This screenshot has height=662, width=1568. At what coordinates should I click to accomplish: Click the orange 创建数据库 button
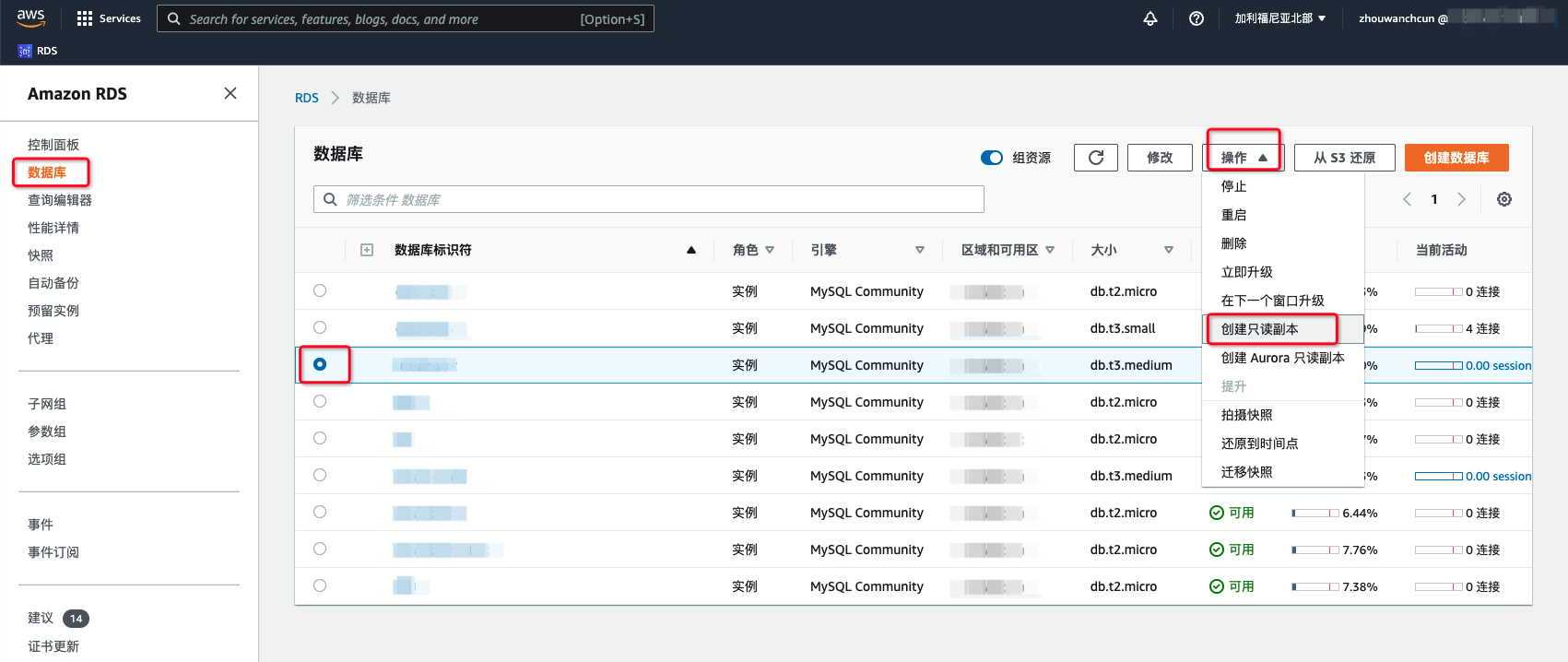1456,158
